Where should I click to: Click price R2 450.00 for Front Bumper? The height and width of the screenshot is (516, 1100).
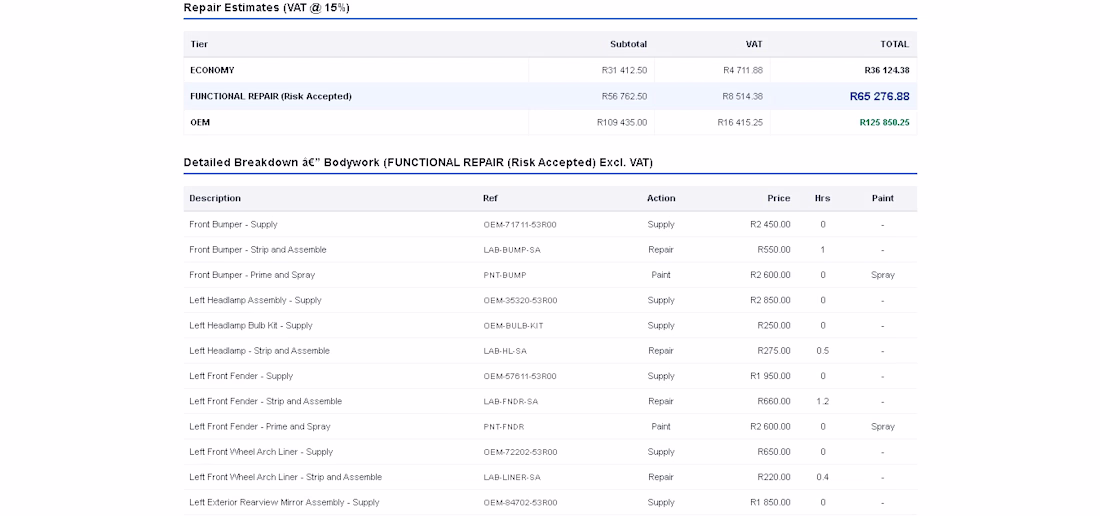[770, 224]
